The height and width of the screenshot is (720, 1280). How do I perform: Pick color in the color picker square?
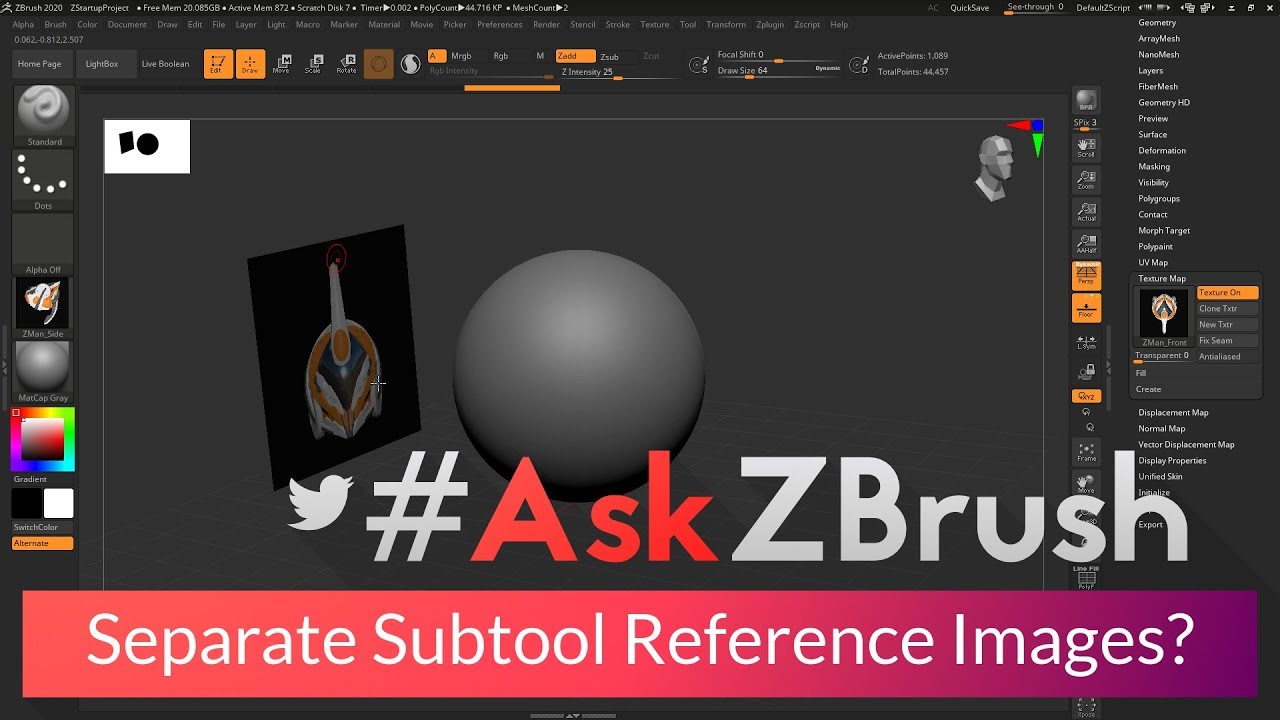click(x=43, y=439)
